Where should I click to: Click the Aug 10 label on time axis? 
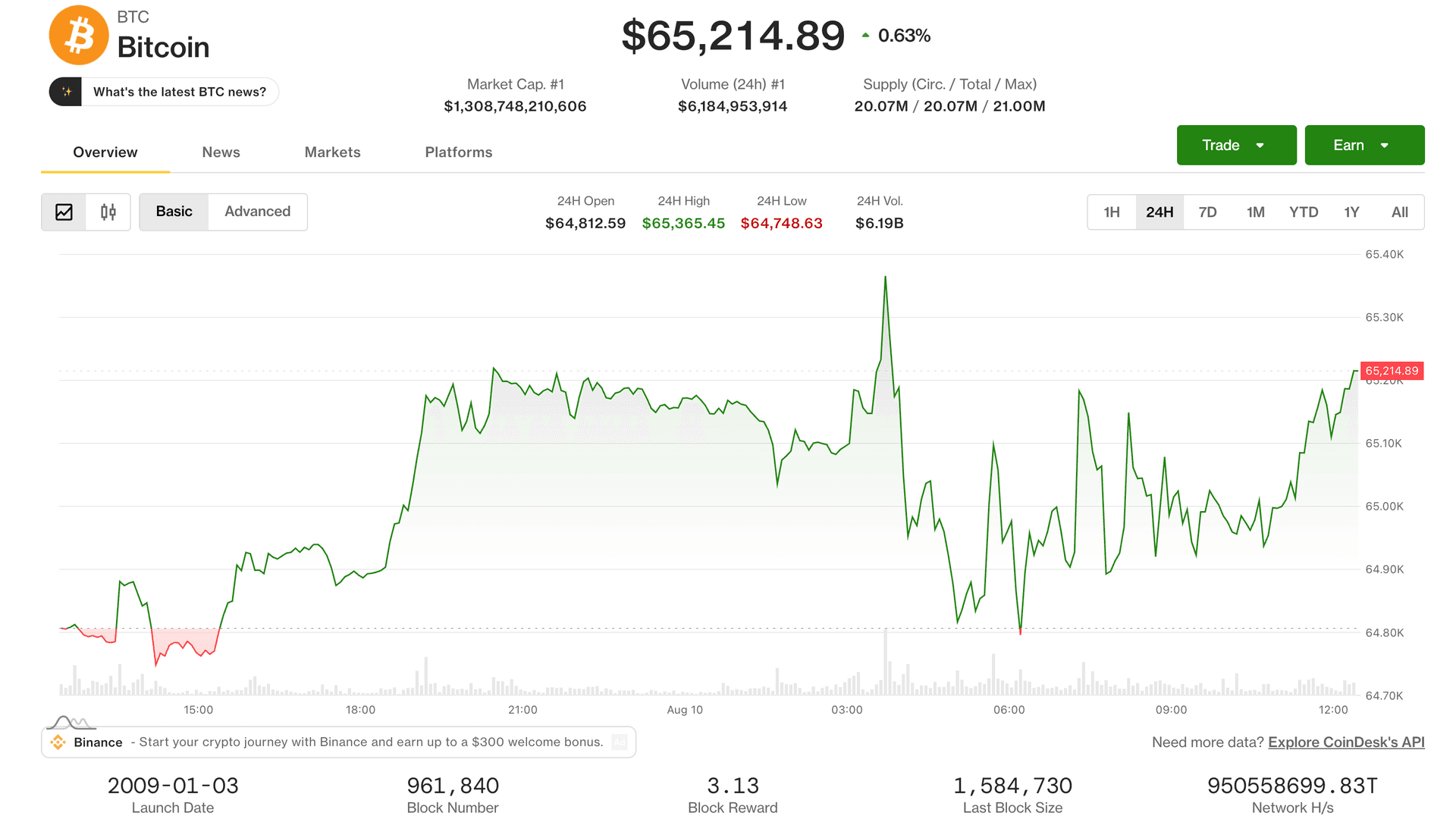[x=684, y=710]
